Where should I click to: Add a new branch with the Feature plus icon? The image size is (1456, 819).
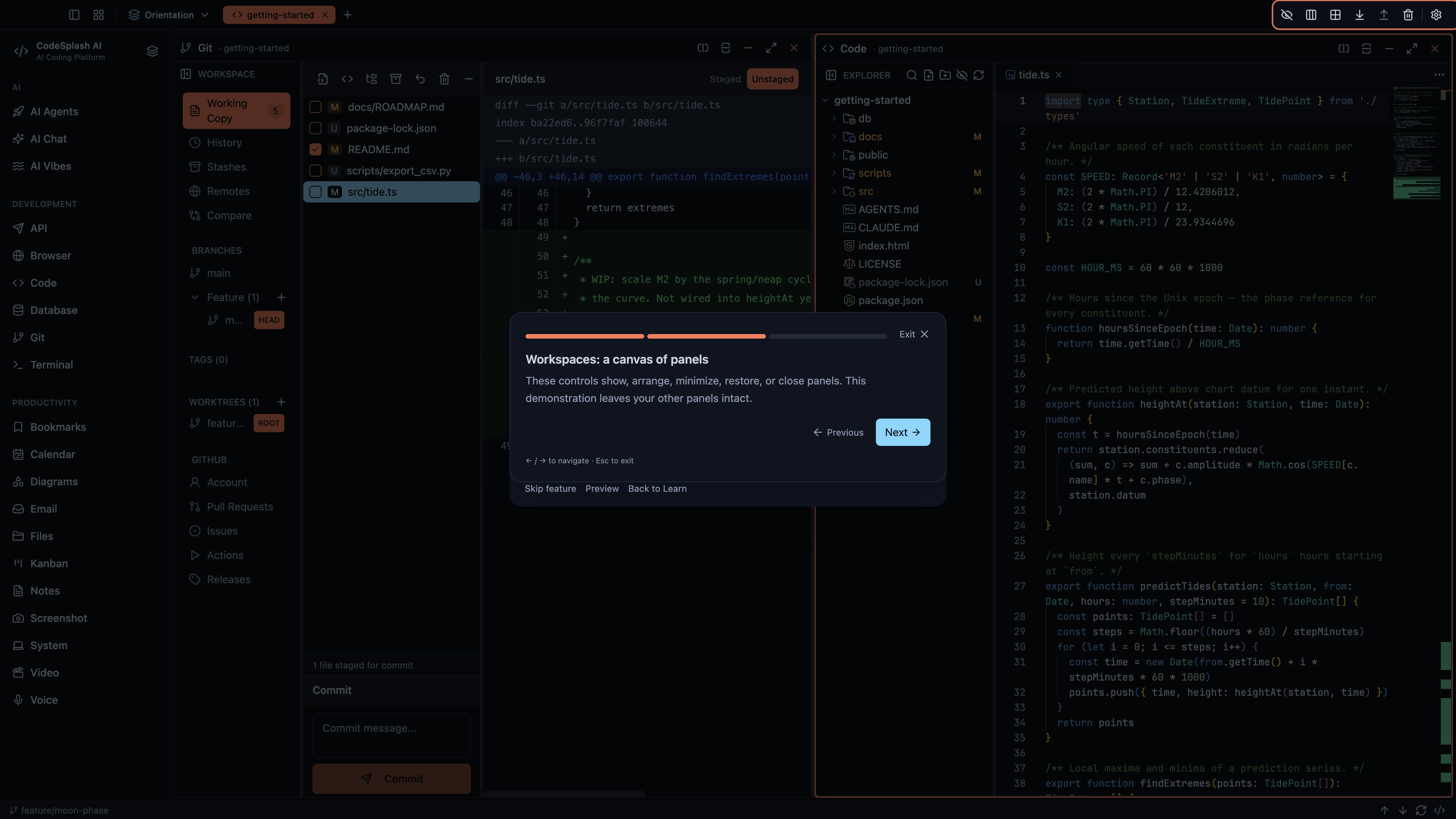[281, 297]
